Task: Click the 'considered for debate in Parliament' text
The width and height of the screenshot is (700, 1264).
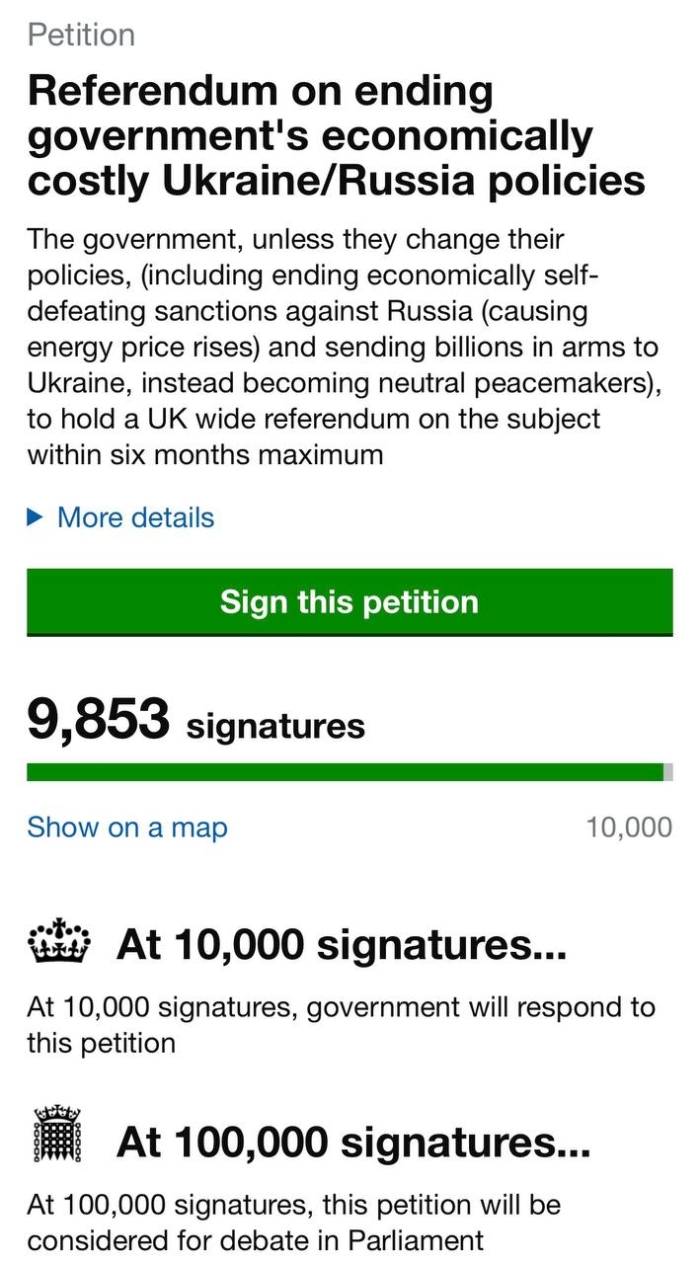Action: [255, 1241]
